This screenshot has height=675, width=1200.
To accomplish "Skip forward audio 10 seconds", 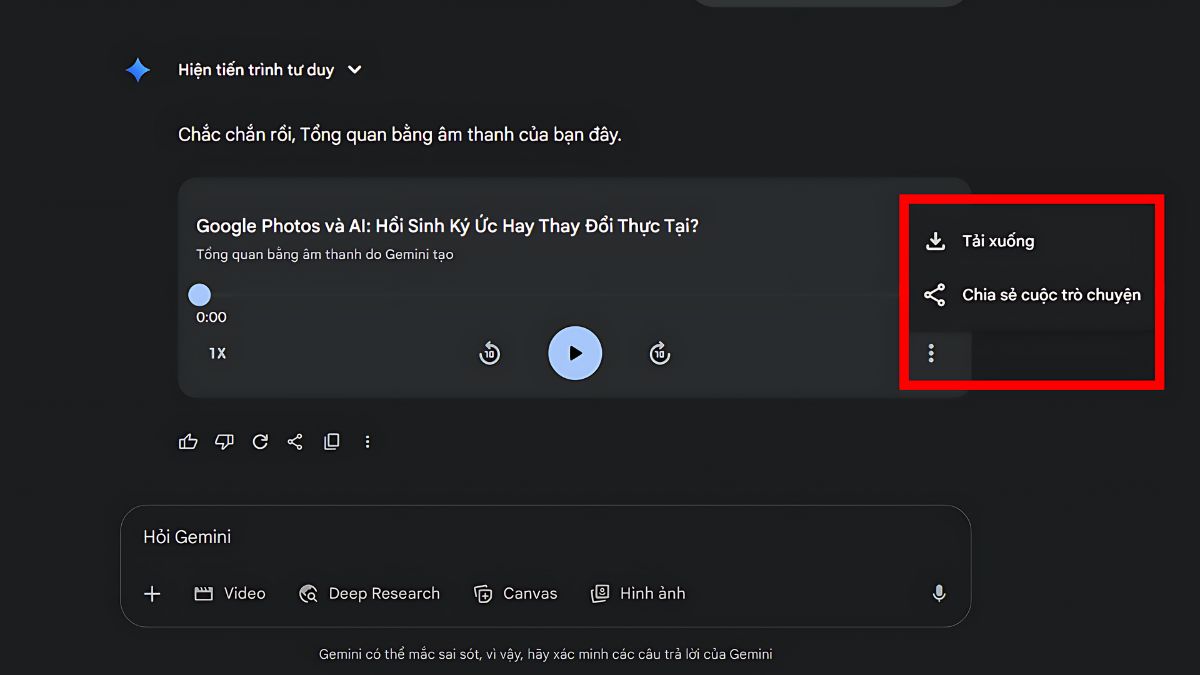I will coord(659,353).
